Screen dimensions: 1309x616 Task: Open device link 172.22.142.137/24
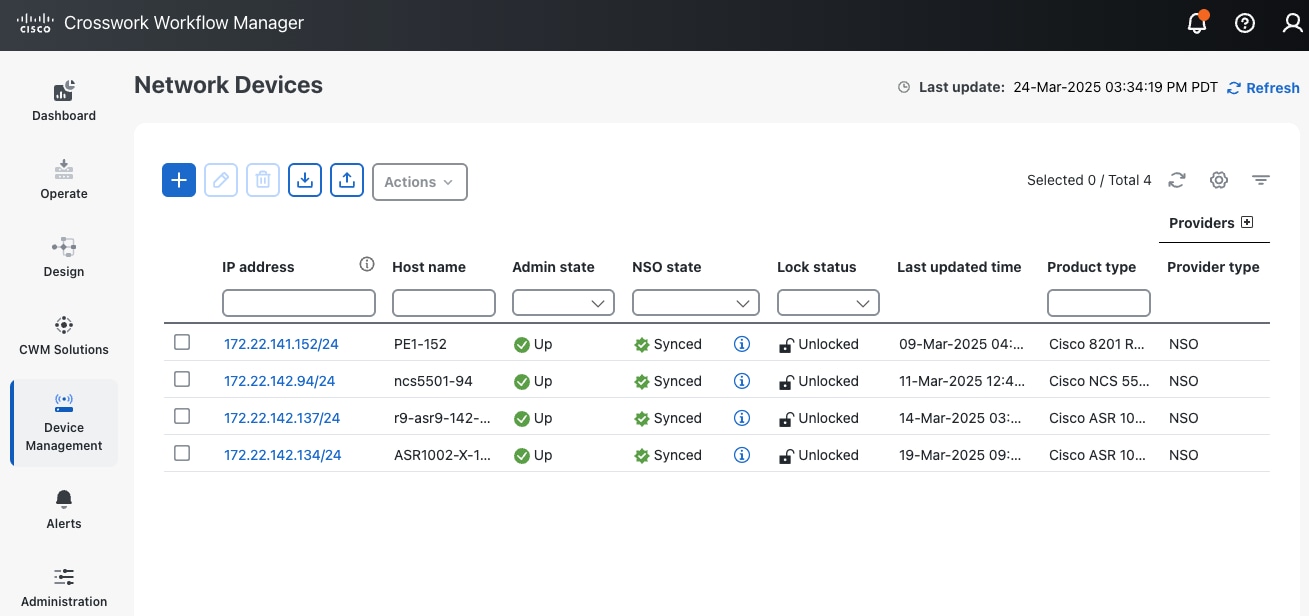[282, 418]
